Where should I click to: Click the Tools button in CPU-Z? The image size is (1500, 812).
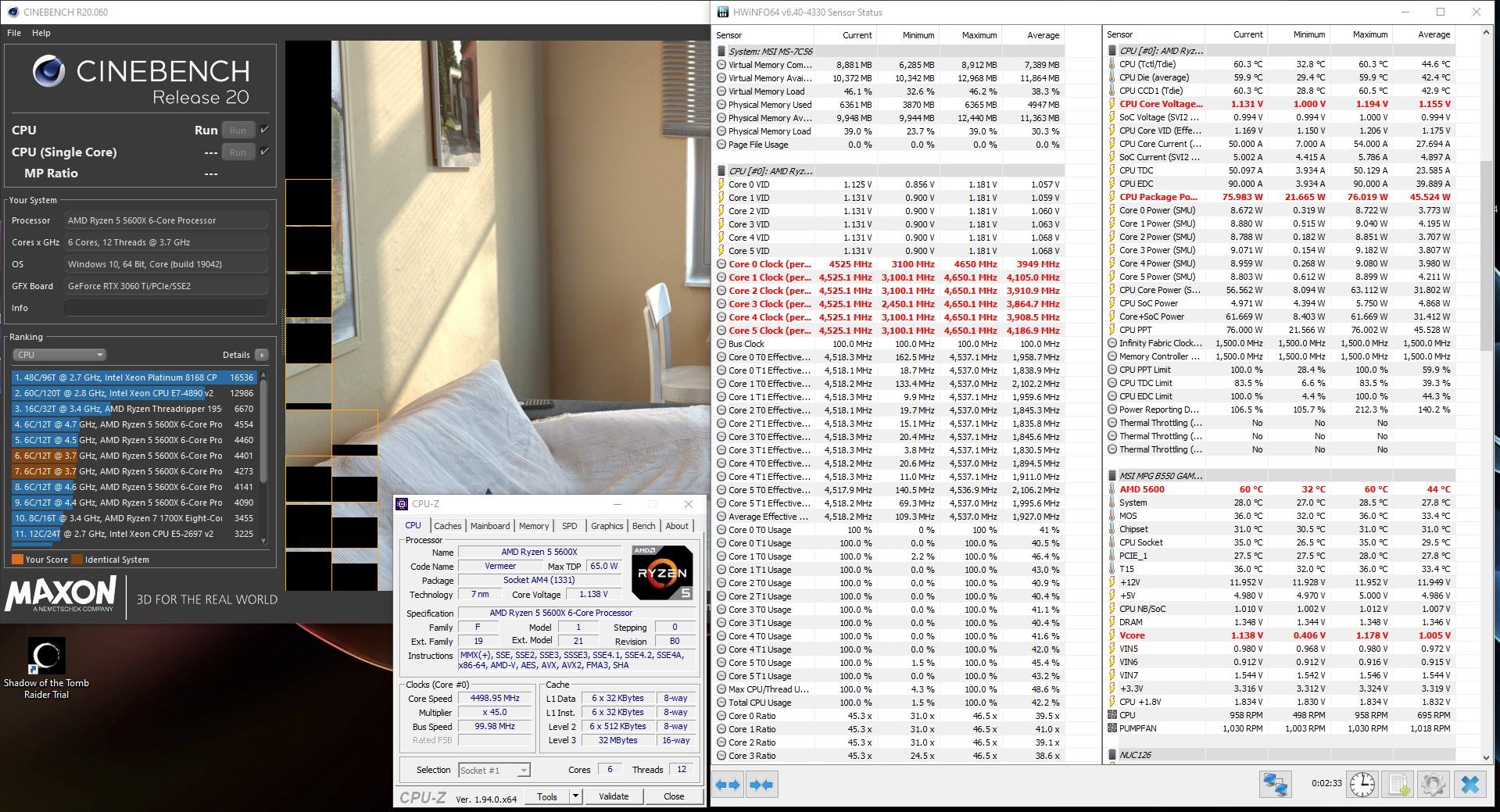[x=547, y=796]
